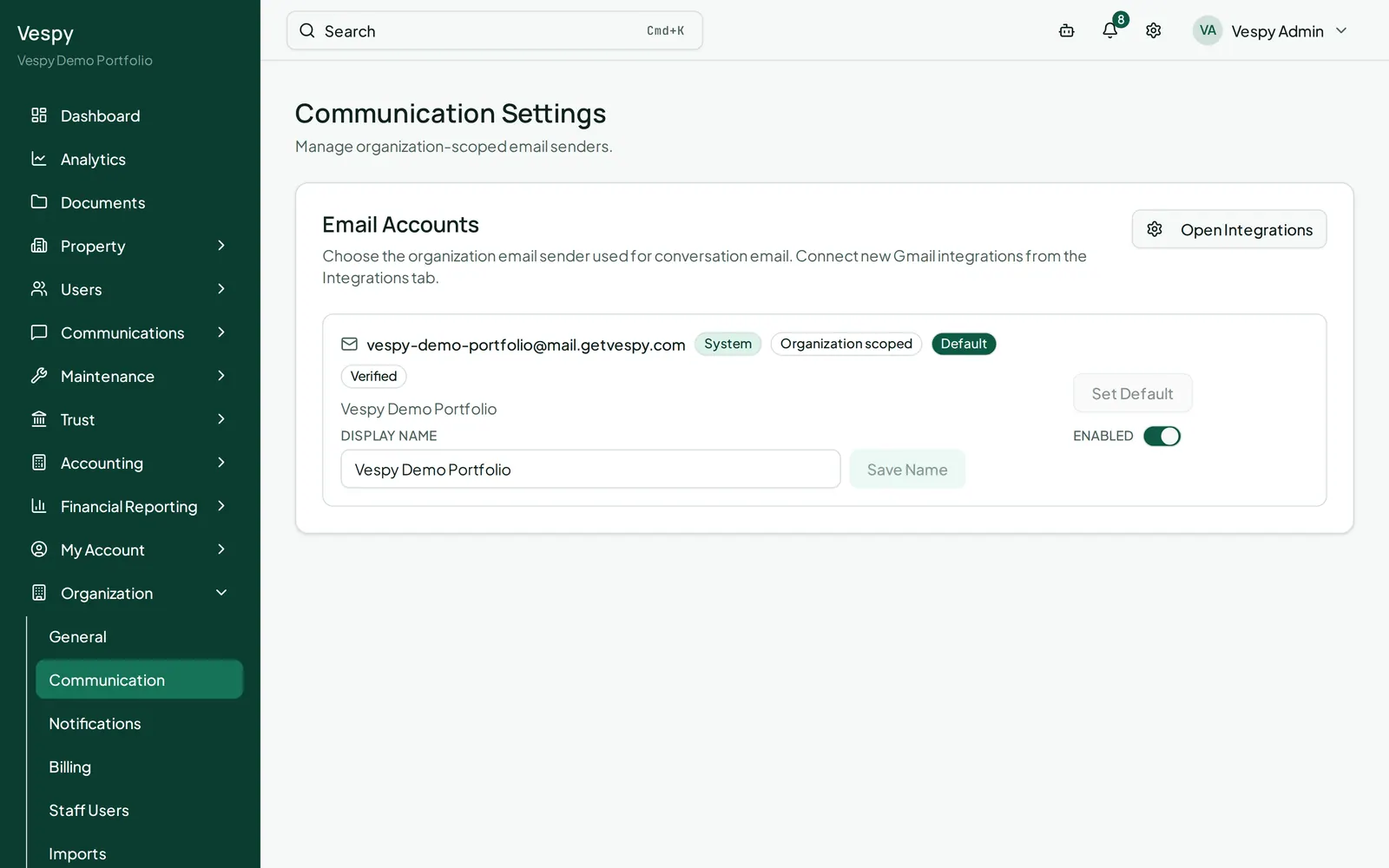Expand the Trust menu chevron

pyautogui.click(x=221, y=419)
